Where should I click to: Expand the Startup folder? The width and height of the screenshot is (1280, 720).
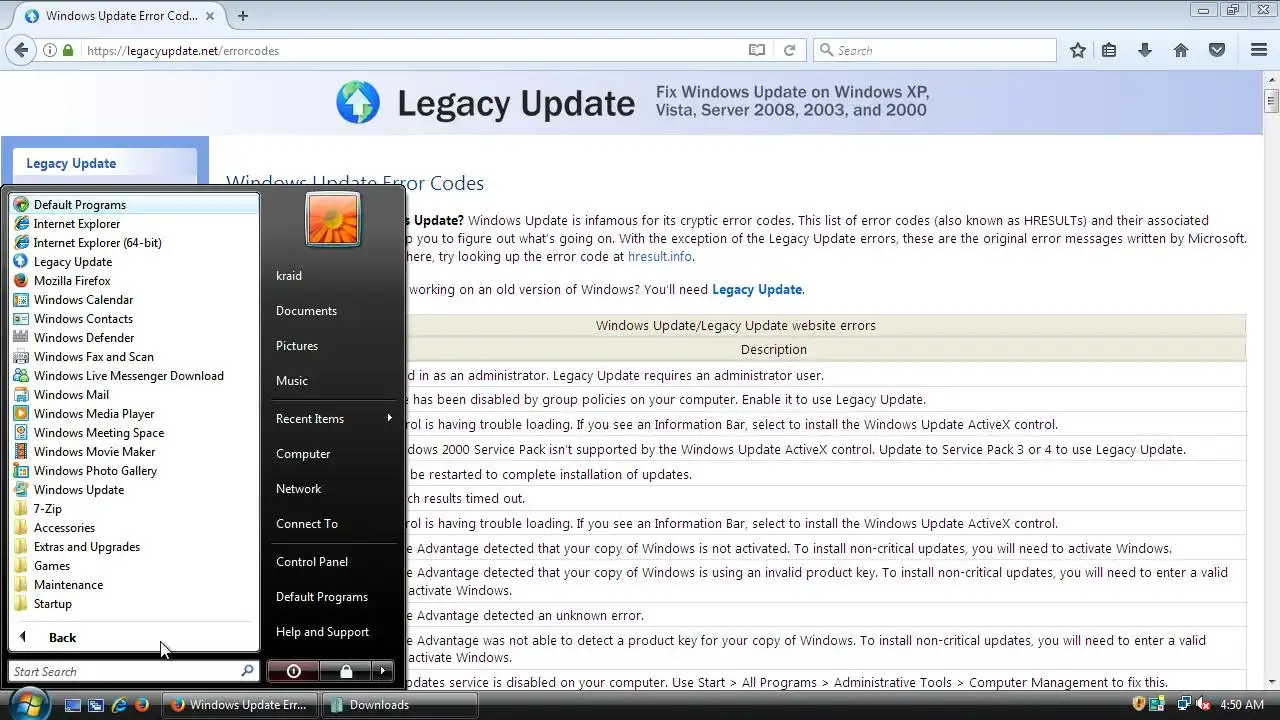[x=134, y=603]
